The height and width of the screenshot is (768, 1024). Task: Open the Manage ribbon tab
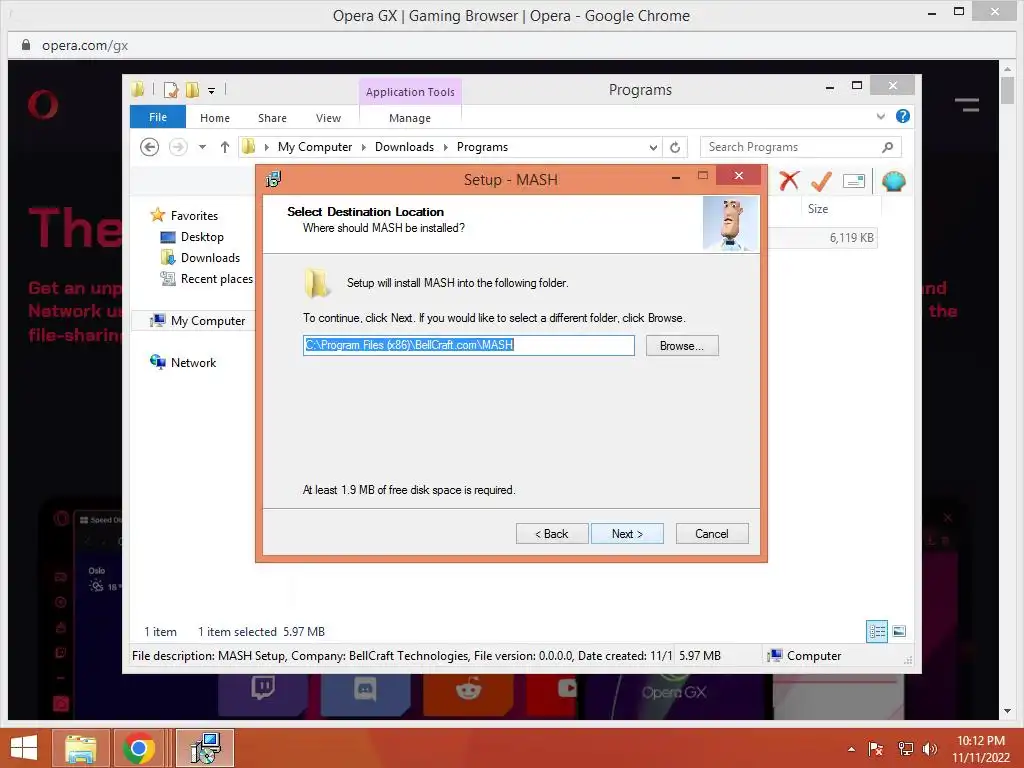(x=410, y=118)
